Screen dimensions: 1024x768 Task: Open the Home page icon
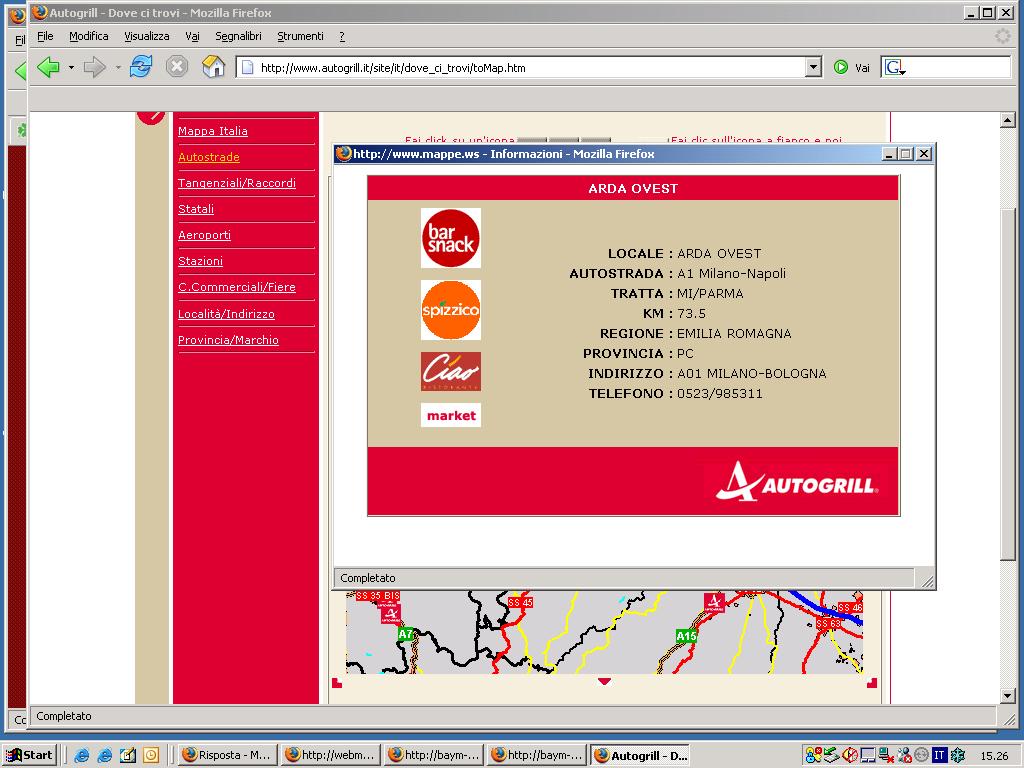[213, 67]
